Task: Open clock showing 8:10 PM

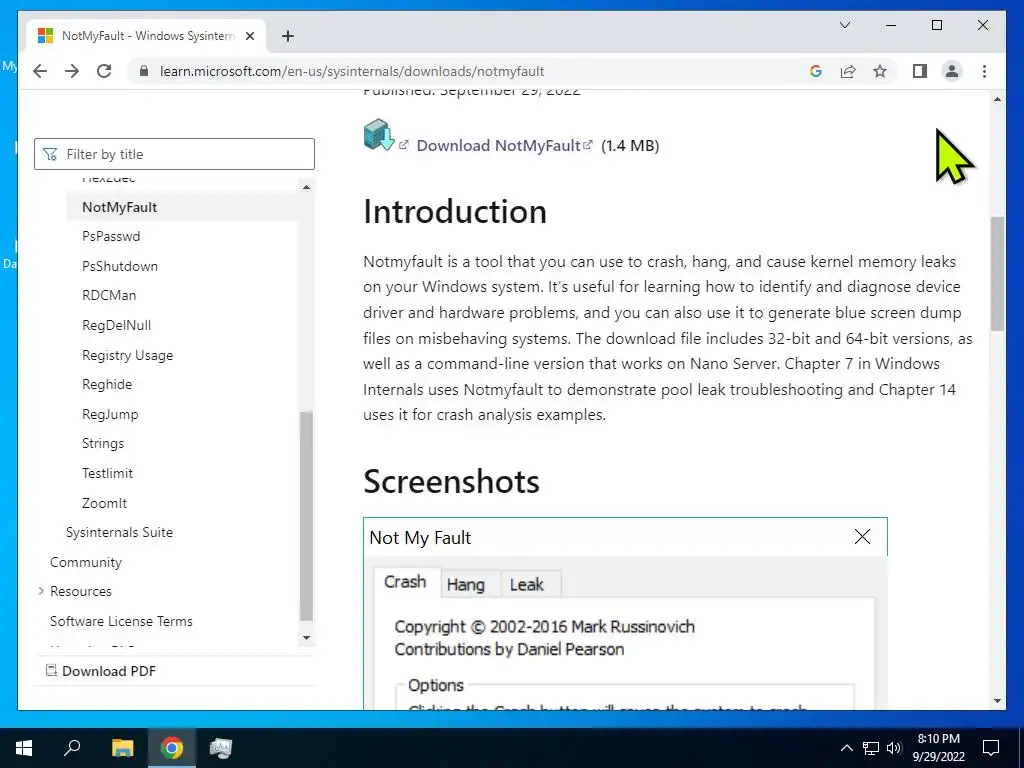Action: pyautogui.click(x=938, y=748)
